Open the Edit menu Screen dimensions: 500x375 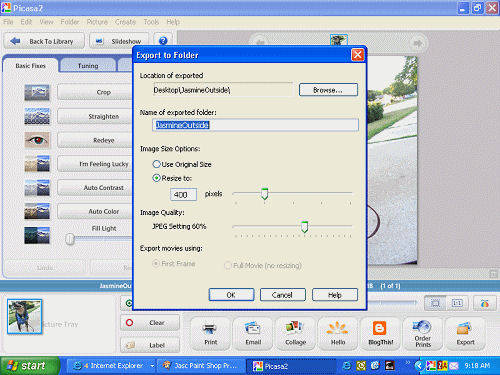click(x=26, y=22)
